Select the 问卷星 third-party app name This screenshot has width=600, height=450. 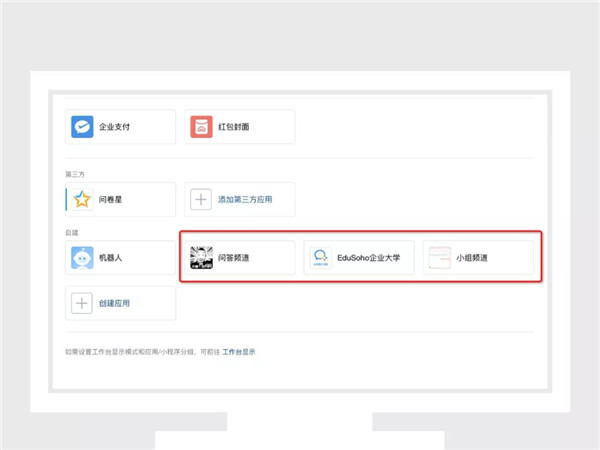(x=111, y=200)
